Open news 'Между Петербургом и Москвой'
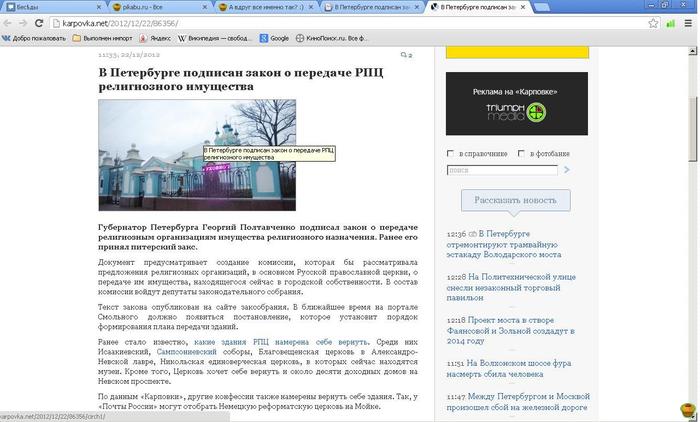Viewport: 700px width, 422px height. point(518,402)
